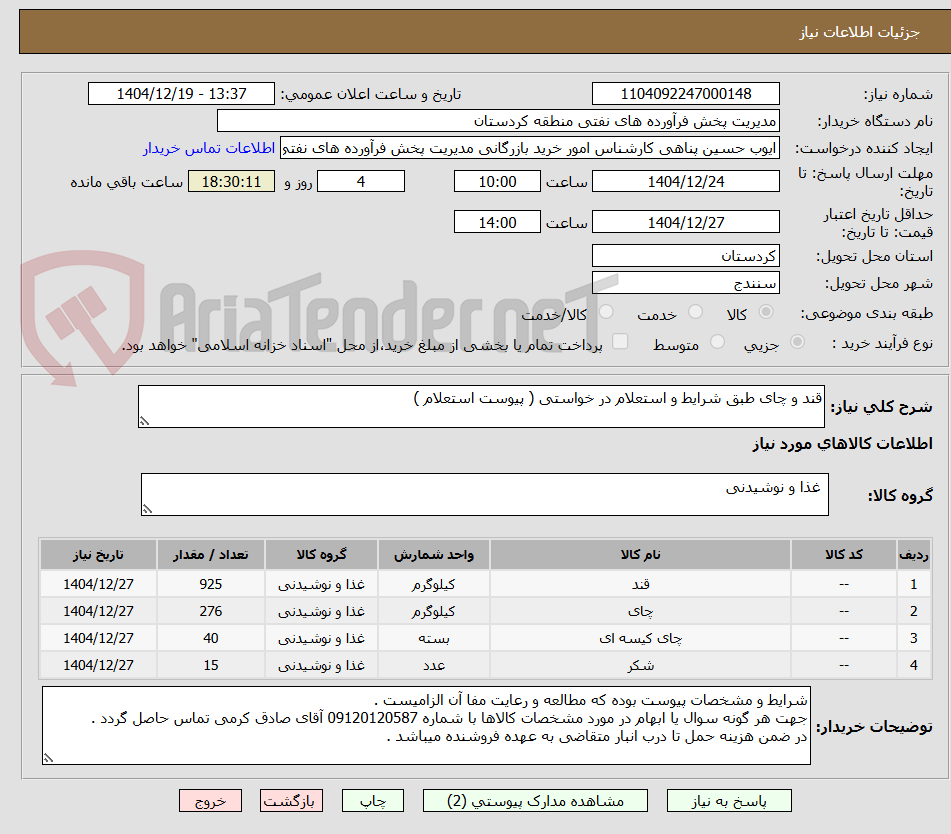This screenshot has width=951, height=834.
Task: Click the public announcement date field 1404/12/19
Action: pos(181,94)
